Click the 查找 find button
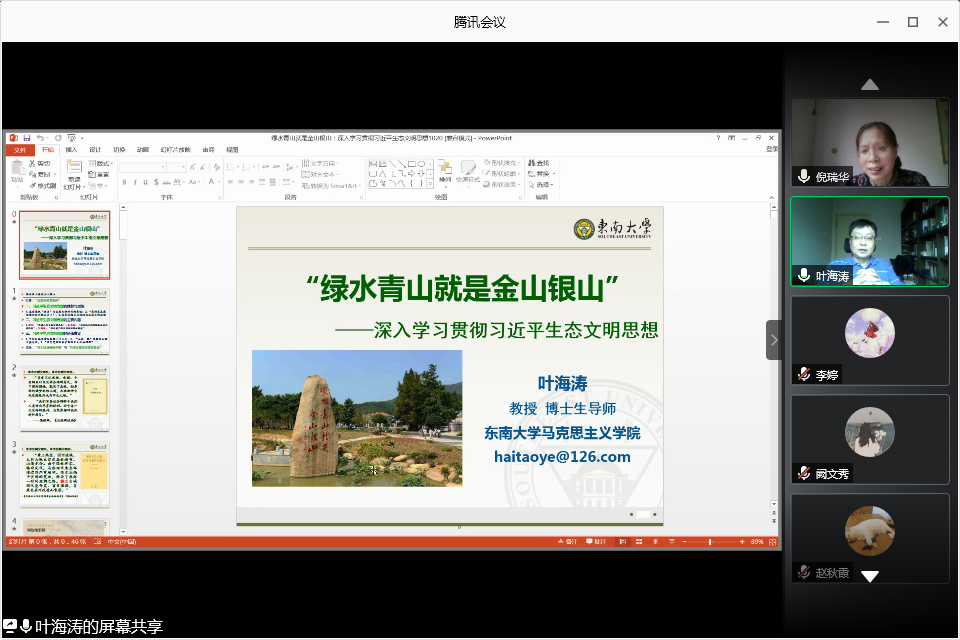The image size is (960, 640). (538, 163)
